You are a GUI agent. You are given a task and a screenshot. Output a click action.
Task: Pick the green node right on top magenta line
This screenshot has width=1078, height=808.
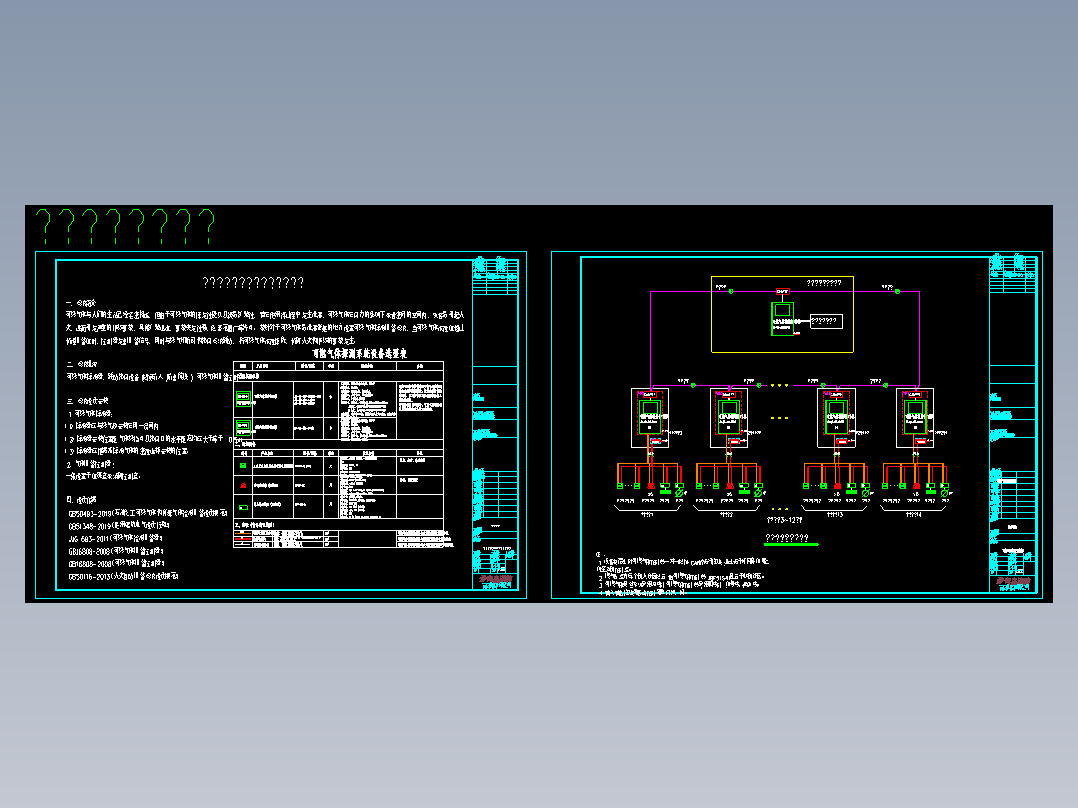coord(897,292)
